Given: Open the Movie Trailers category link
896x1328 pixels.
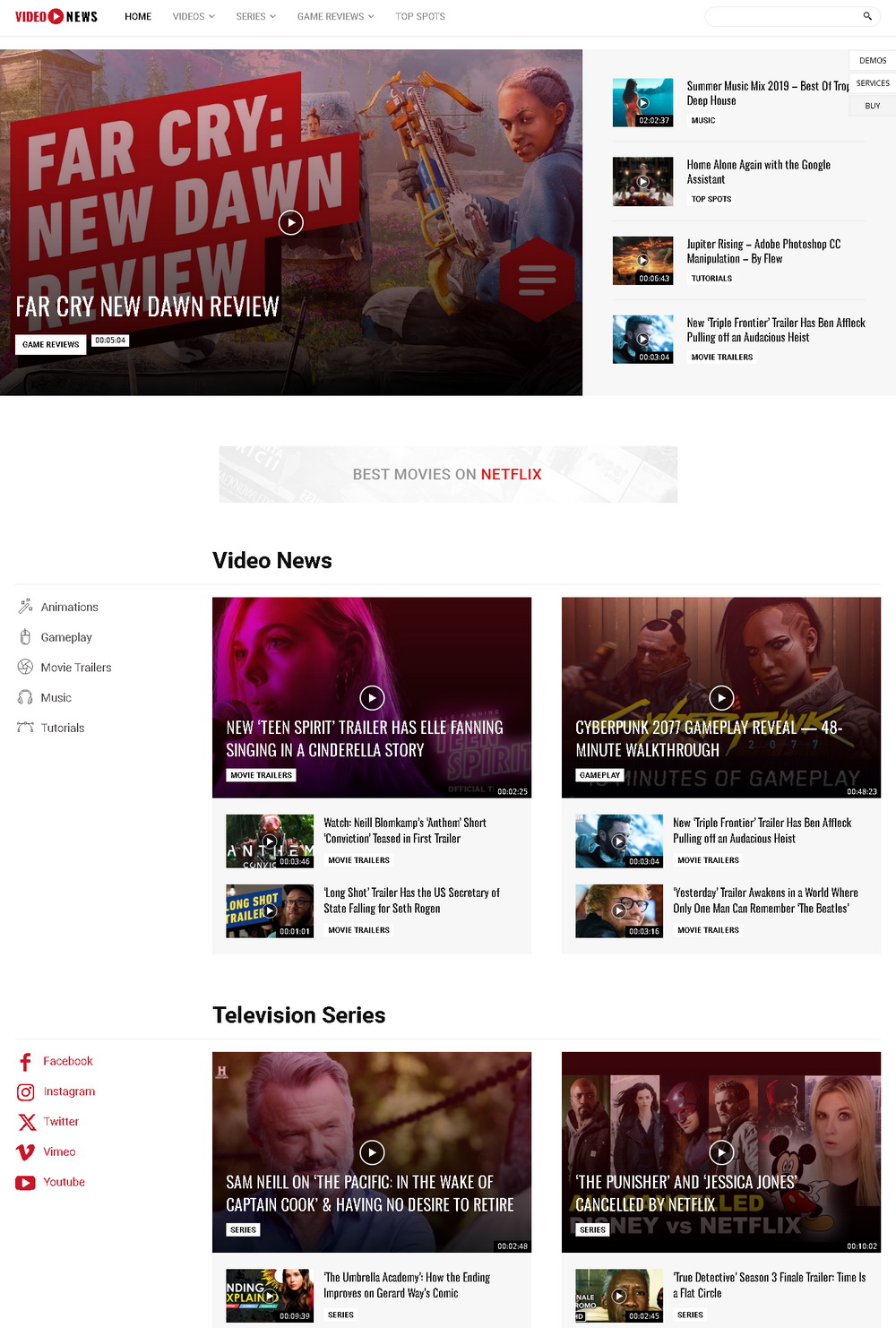Looking at the screenshot, I should coord(76,668).
